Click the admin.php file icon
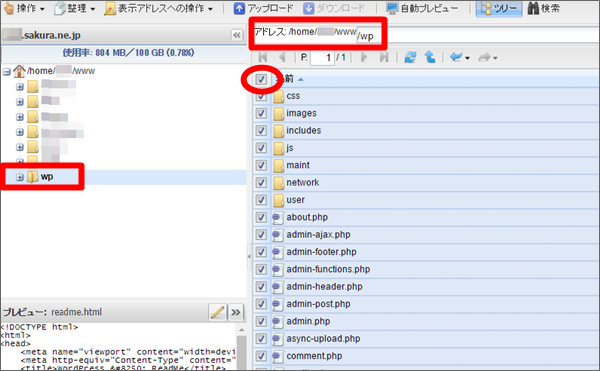This screenshot has height=371, width=600. 277,322
